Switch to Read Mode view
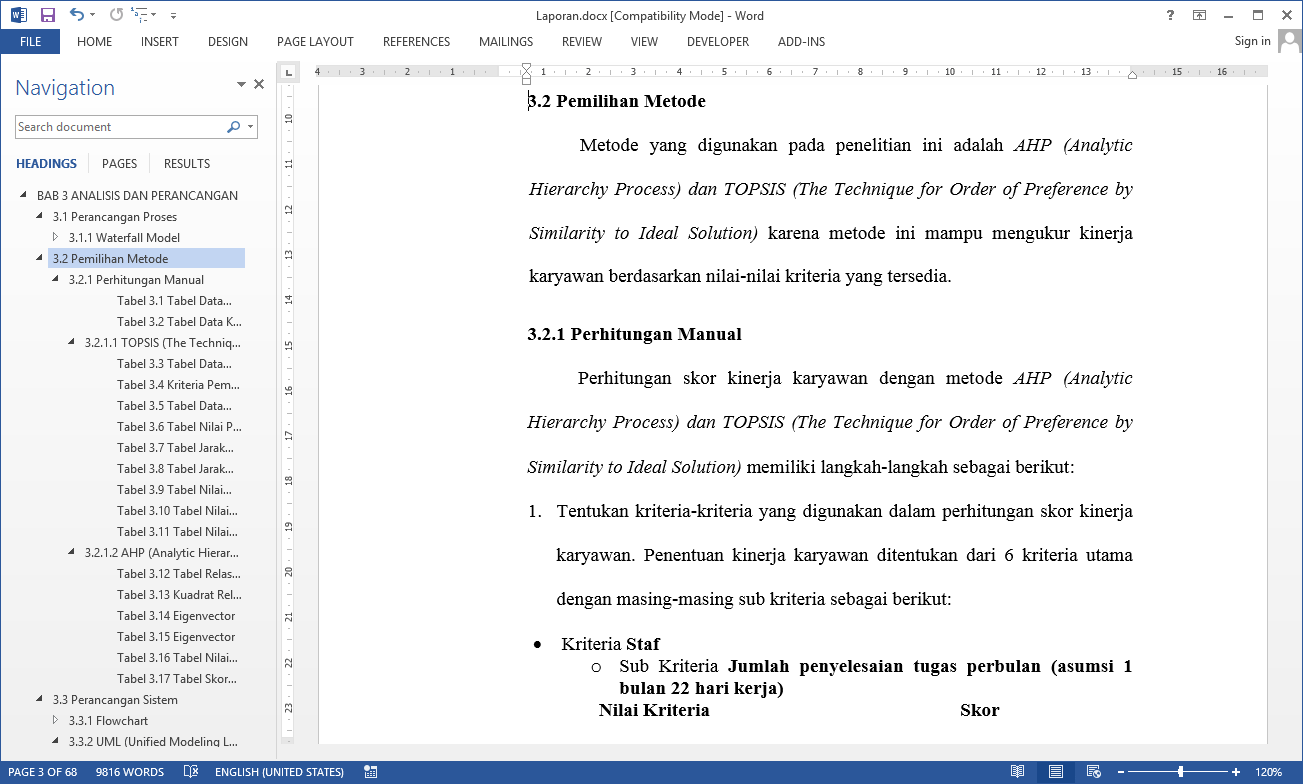Image resolution: width=1303 pixels, height=784 pixels. click(x=1017, y=772)
